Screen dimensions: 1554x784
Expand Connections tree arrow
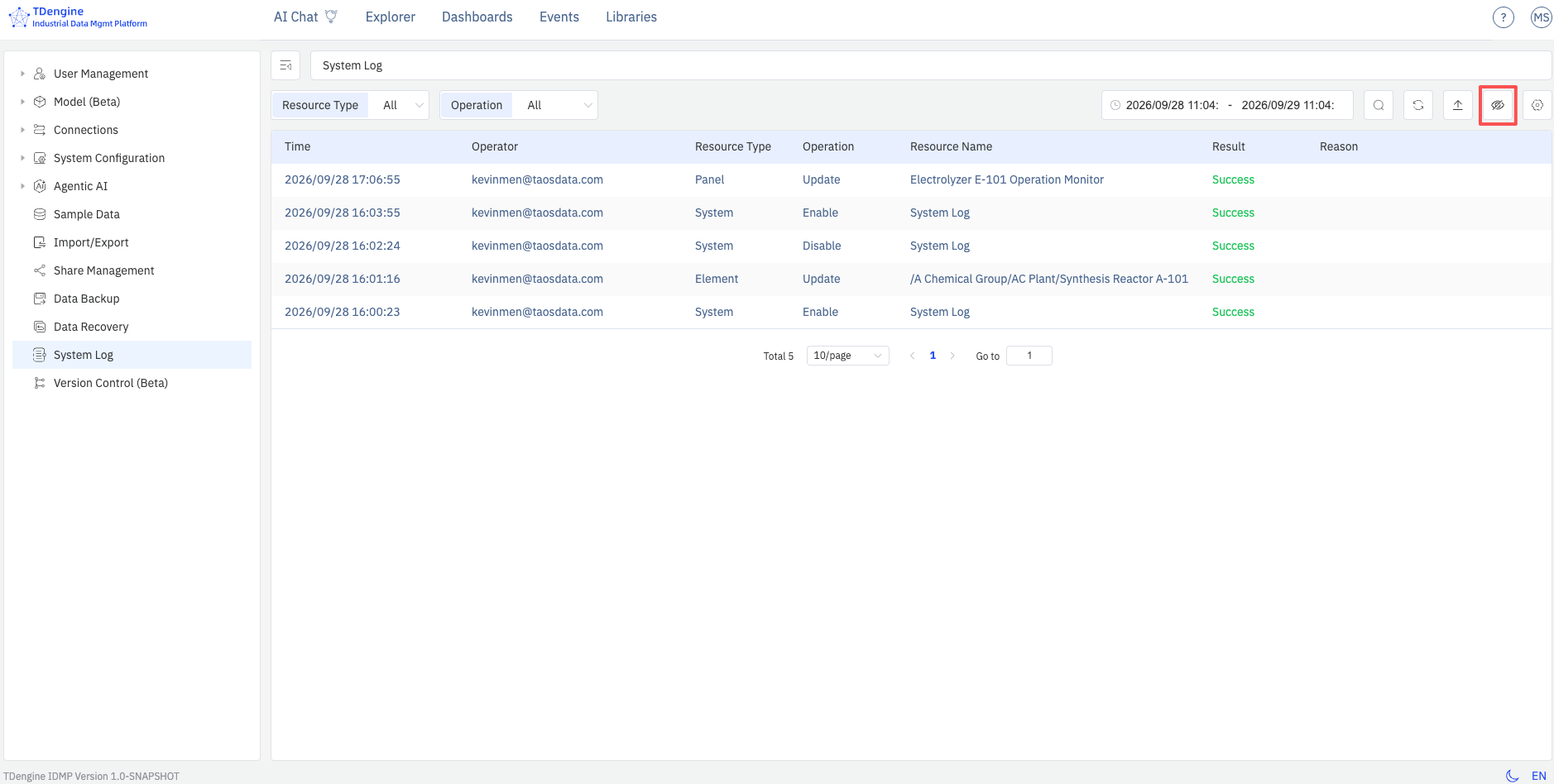(22, 130)
